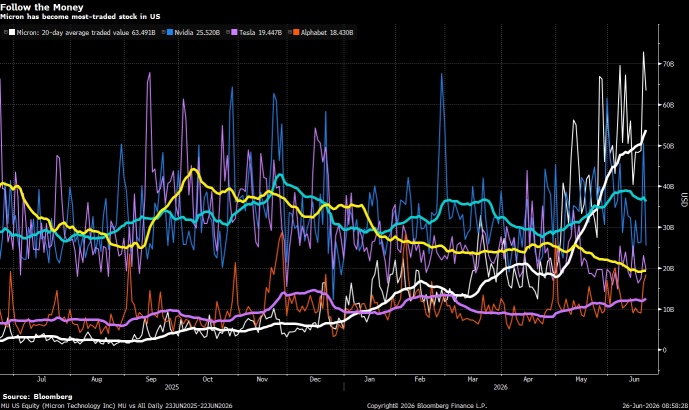
Task: Click the May month label on x-axis
Action: [x=581, y=379]
